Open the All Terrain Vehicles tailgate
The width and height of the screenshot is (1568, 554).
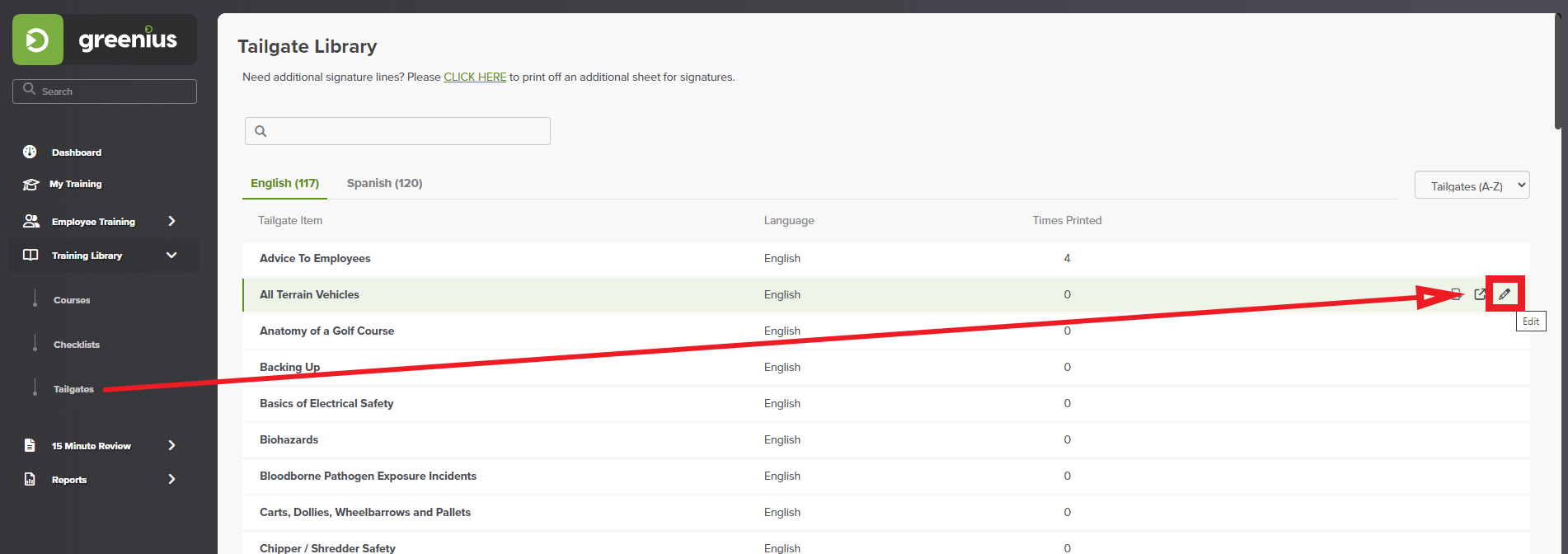[x=309, y=294]
